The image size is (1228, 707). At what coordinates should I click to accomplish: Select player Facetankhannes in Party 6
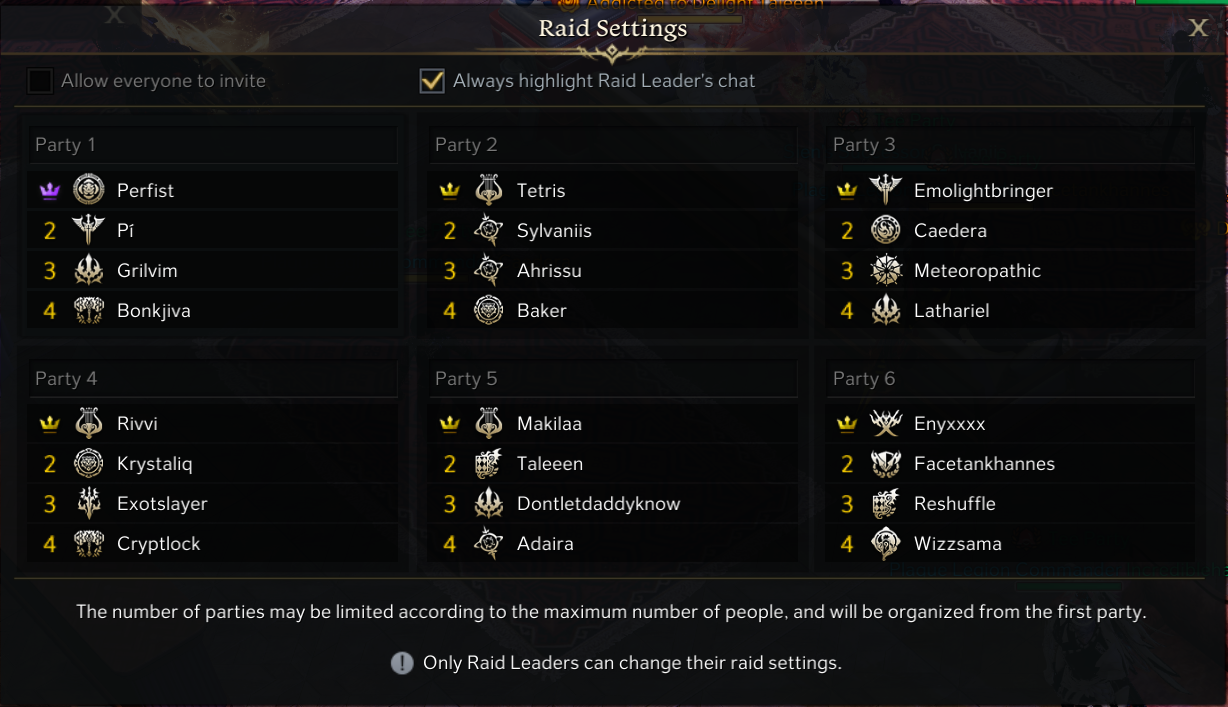[x=984, y=464]
